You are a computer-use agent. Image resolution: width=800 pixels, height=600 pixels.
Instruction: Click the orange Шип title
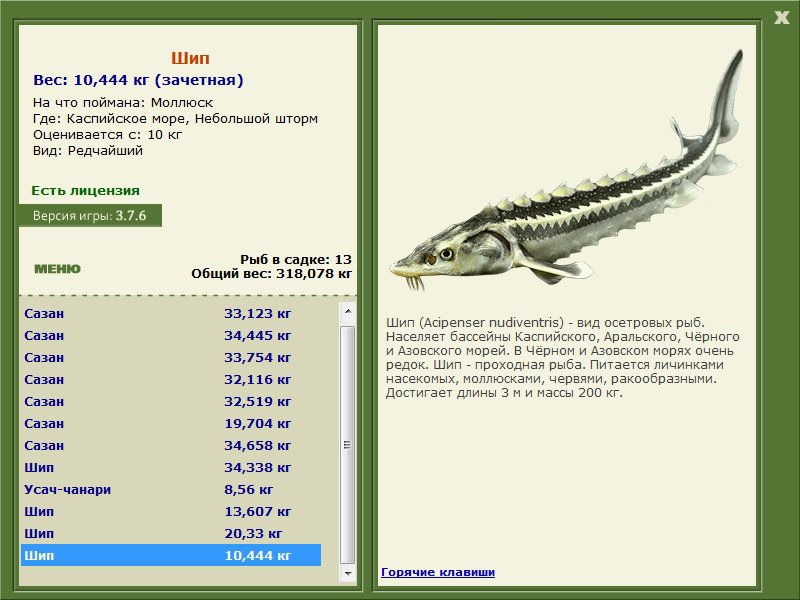[x=190, y=58]
